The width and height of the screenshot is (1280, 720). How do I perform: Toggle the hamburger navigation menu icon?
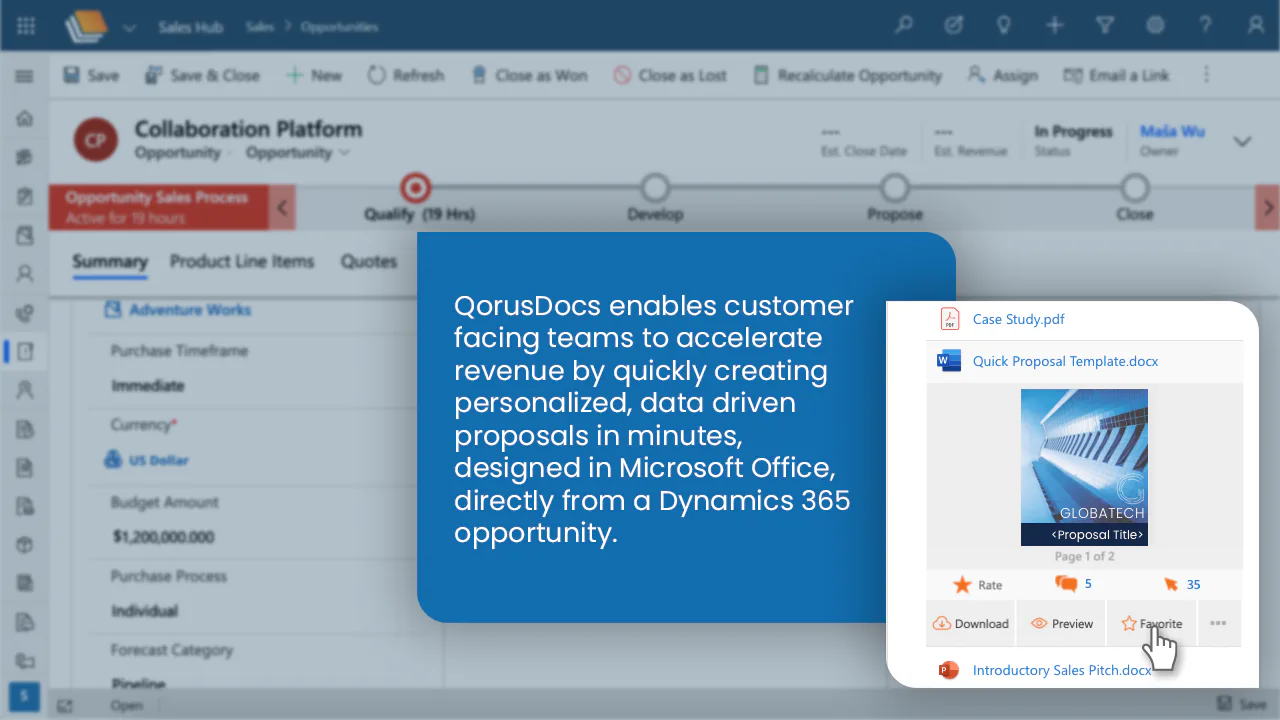coord(25,76)
